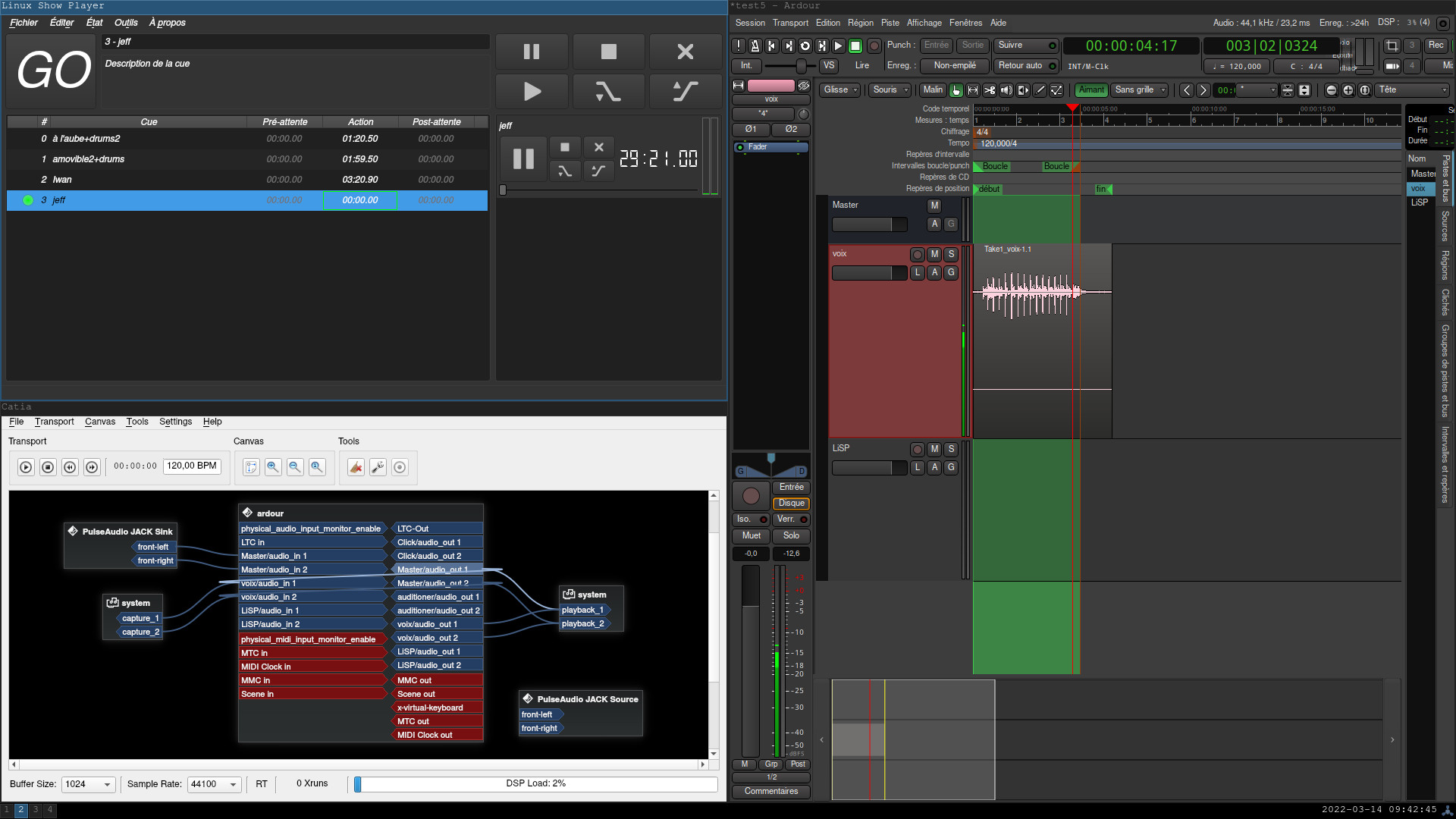Open the Sans grille grid dropdown
Viewport: 1456px width, 819px height.
(1140, 90)
